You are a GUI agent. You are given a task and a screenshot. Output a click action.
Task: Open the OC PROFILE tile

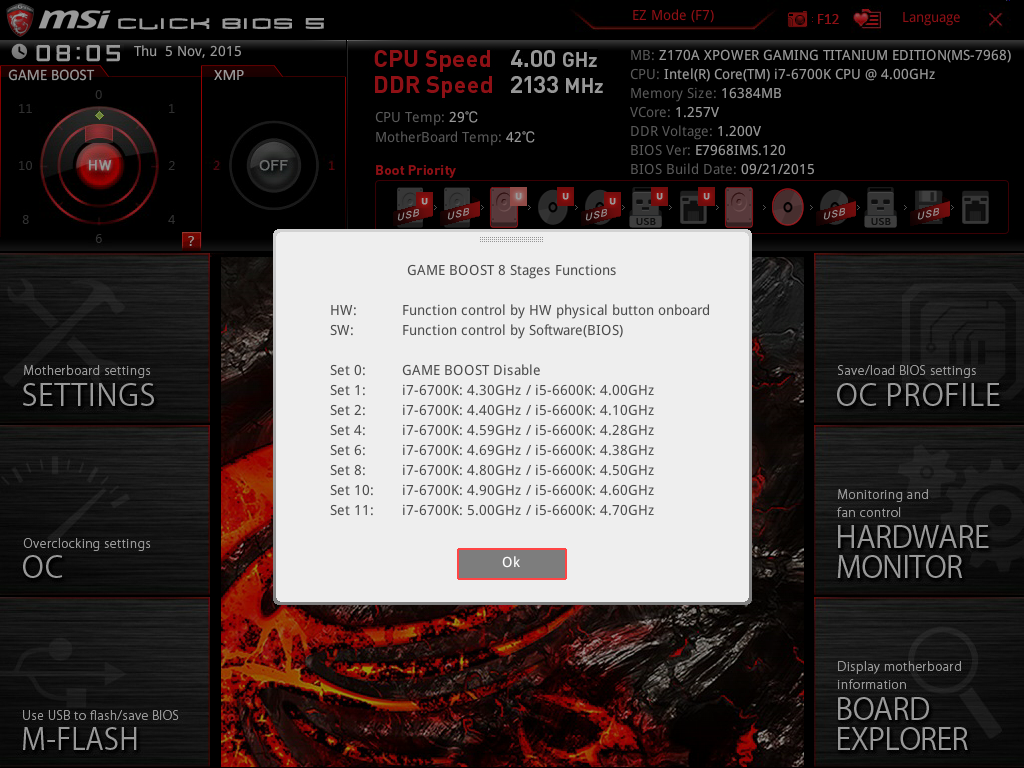click(x=919, y=338)
